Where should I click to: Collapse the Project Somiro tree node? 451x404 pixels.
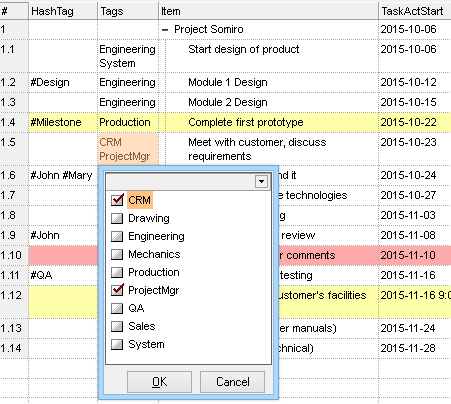point(165,30)
